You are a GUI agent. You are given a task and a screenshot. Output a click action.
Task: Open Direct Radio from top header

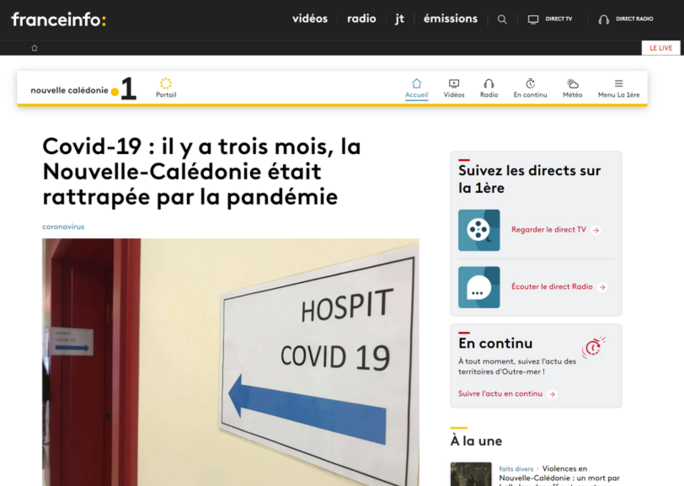(625, 19)
